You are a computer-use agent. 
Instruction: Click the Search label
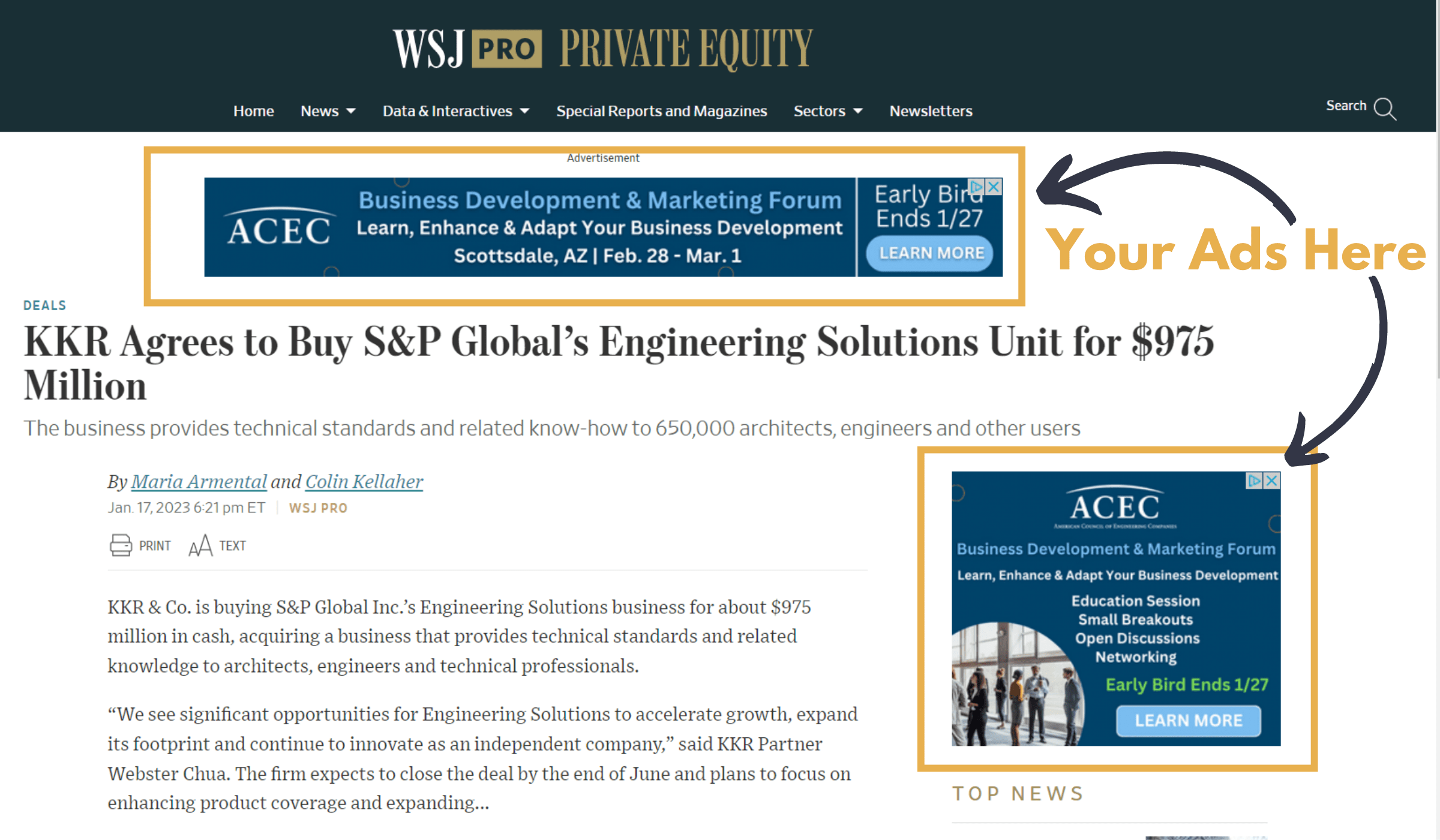click(x=1346, y=106)
